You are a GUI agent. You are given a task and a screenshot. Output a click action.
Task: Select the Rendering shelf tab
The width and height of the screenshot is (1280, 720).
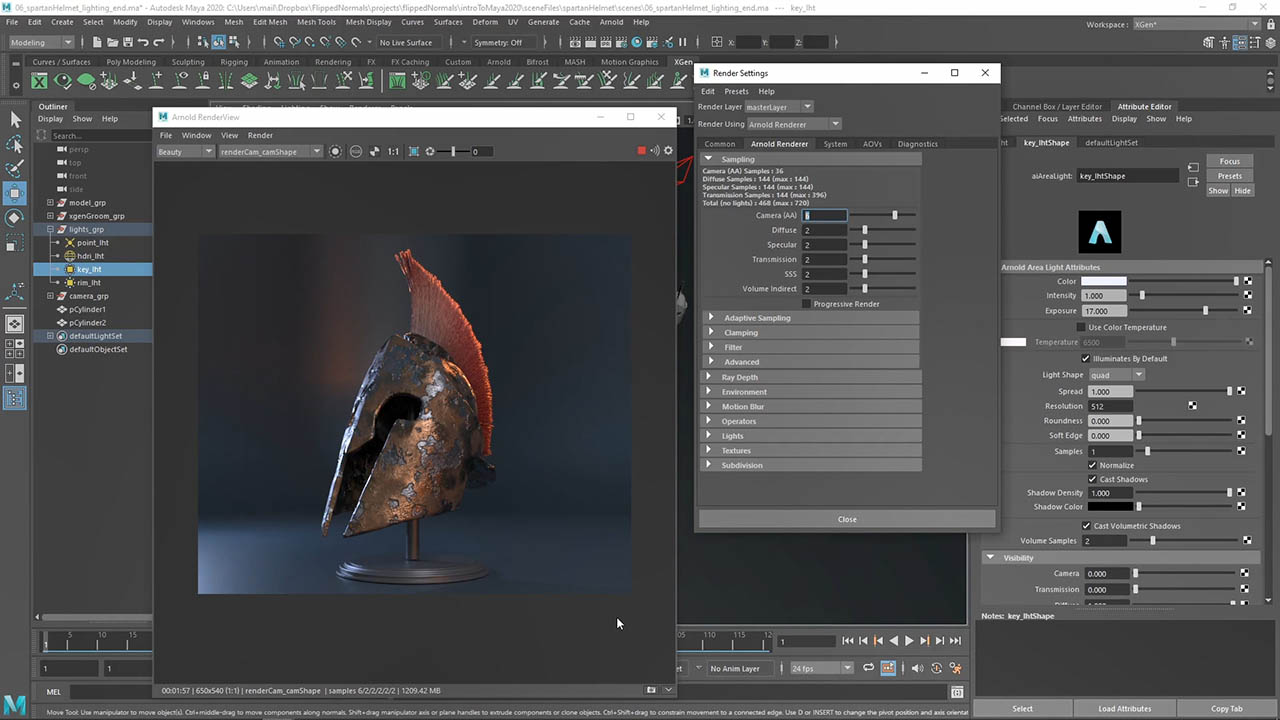point(333,62)
